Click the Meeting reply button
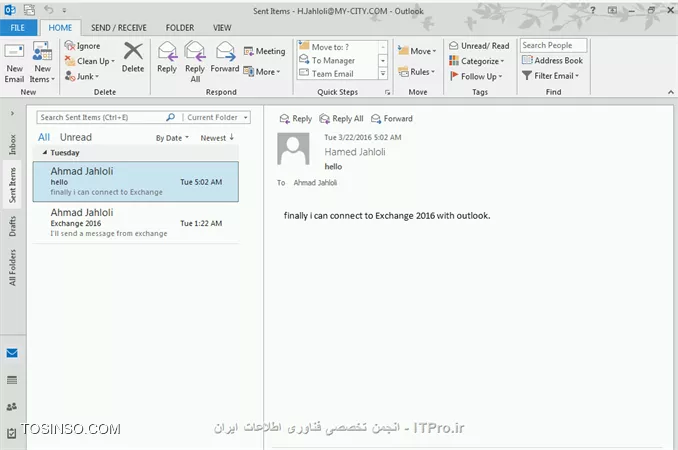The height and width of the screenshot is (450, 678). (x=264, y=51)
